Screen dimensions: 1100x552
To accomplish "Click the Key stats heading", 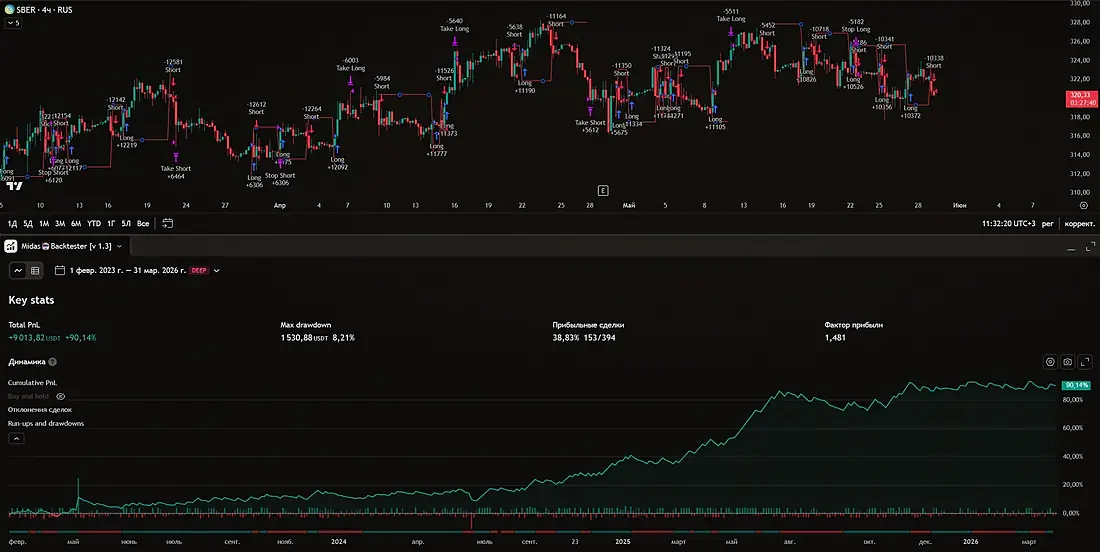I will [31, 300].
